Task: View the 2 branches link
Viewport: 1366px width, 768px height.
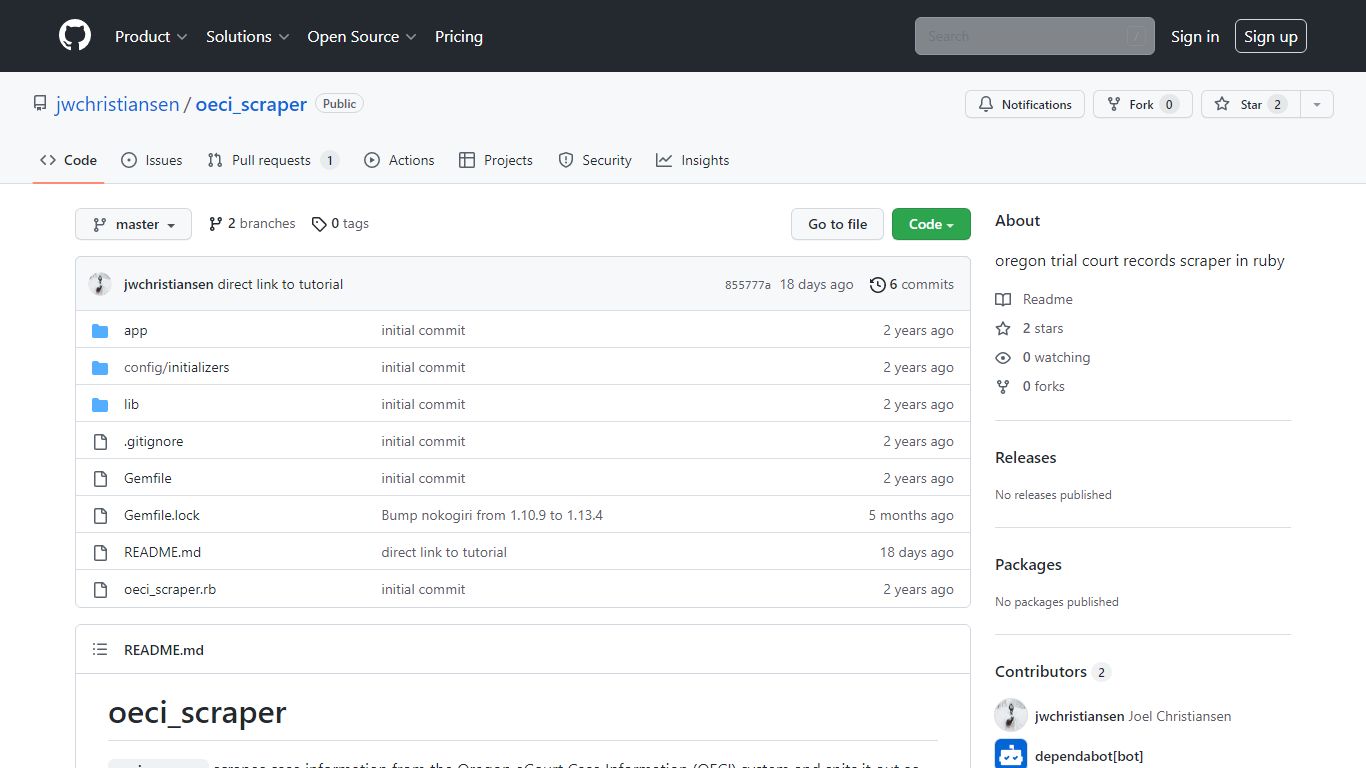Action: coord(252,224)
